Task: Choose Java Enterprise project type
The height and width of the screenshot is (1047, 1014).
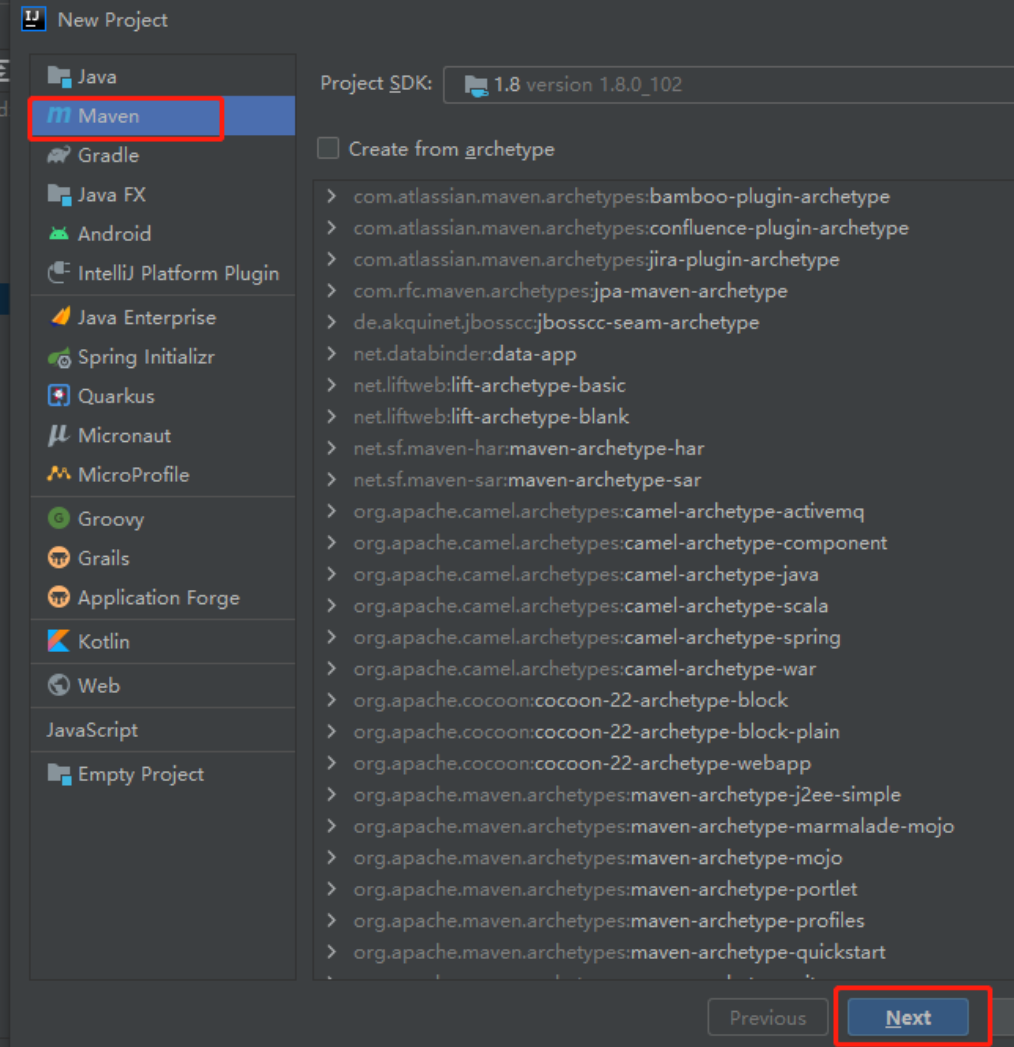Action: point(146,317)
